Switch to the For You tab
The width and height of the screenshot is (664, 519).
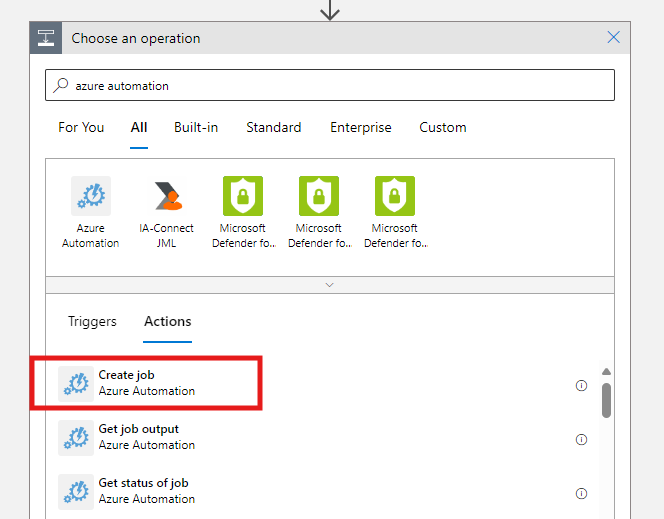coord(81,127)
